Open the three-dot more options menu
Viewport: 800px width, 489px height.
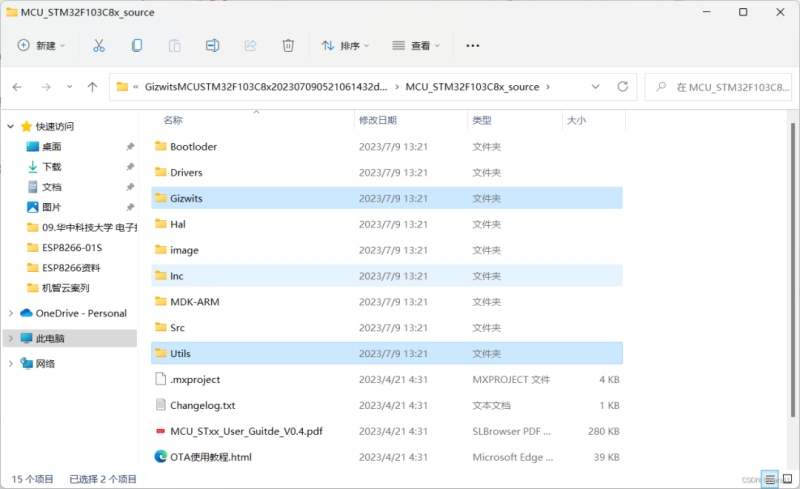coord(473,45)
